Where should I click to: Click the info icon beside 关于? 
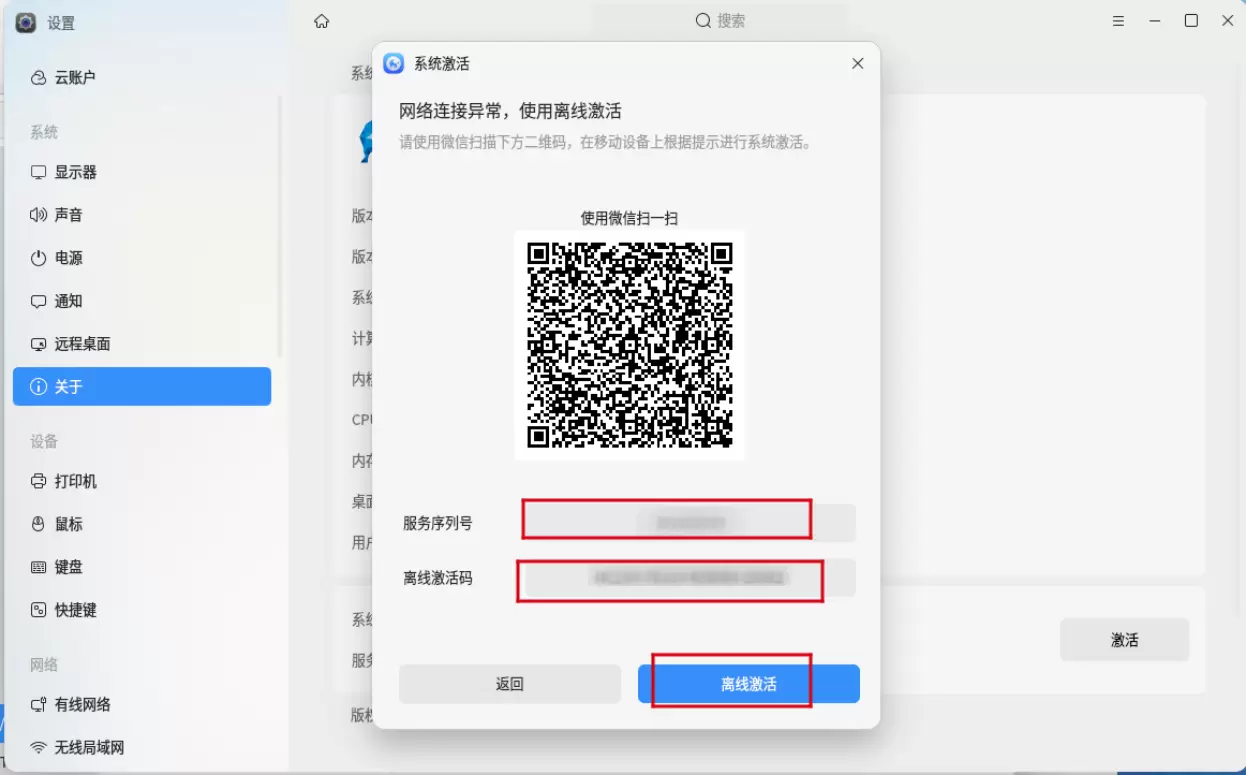[38, 386]
